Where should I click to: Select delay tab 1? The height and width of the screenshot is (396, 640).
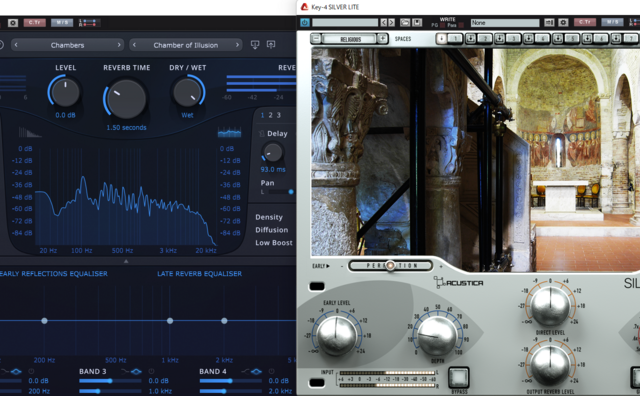[x=262, y=115]
